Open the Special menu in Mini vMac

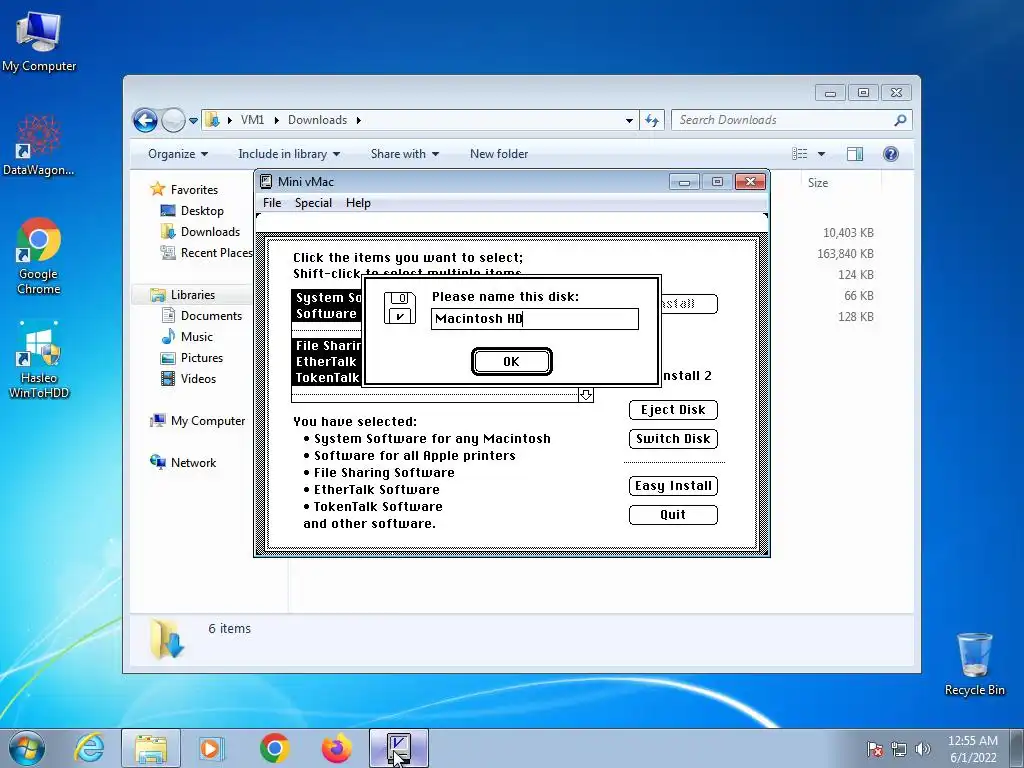click(313, 203)
